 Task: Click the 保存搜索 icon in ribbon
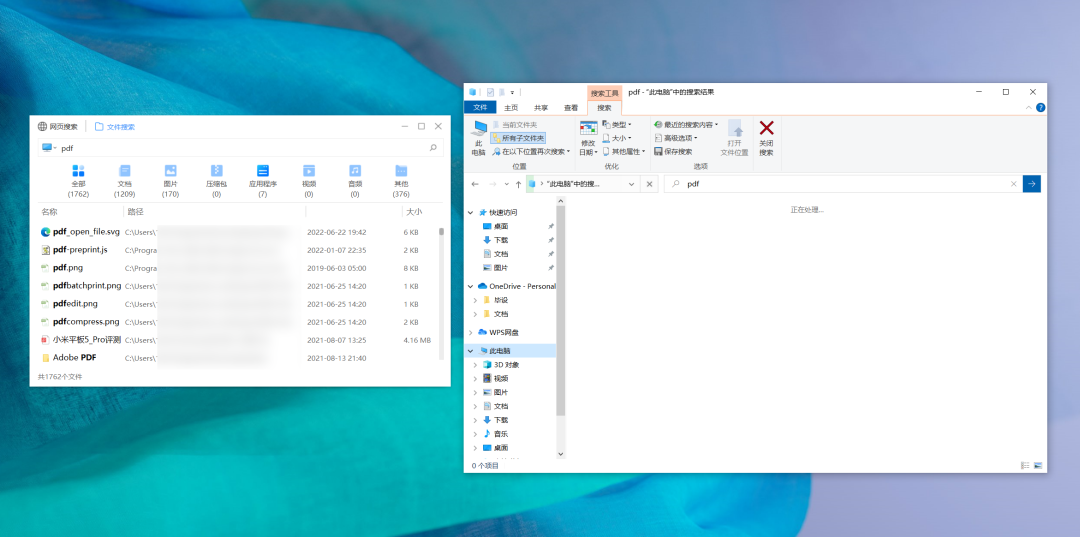[x=659, y=152]
